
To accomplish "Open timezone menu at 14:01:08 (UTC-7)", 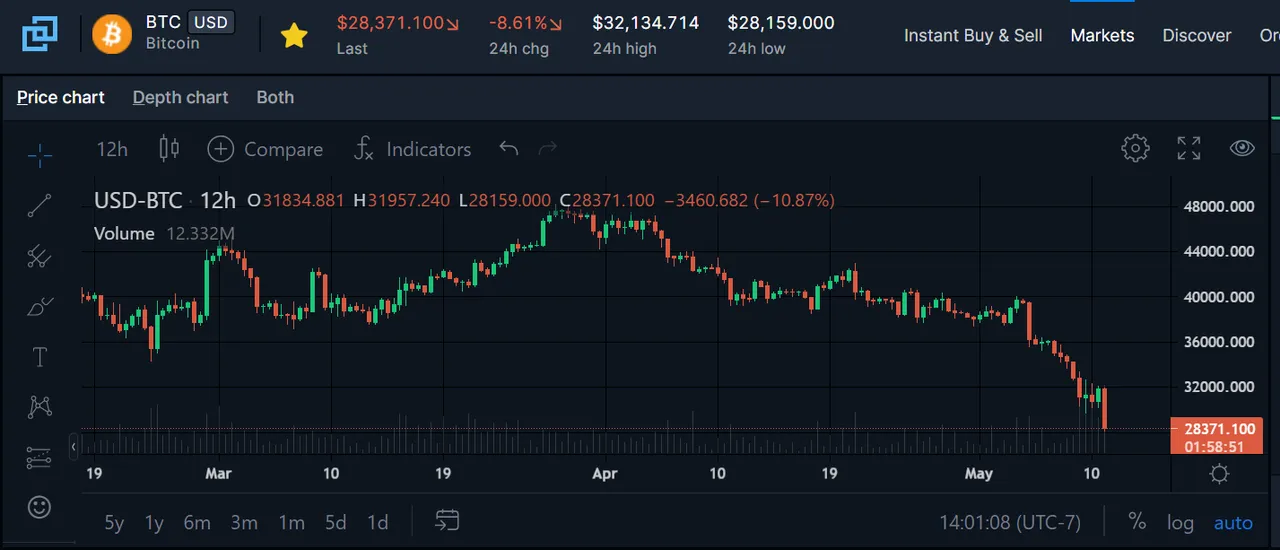I will pyautogui.click(x=1010, y=523).
